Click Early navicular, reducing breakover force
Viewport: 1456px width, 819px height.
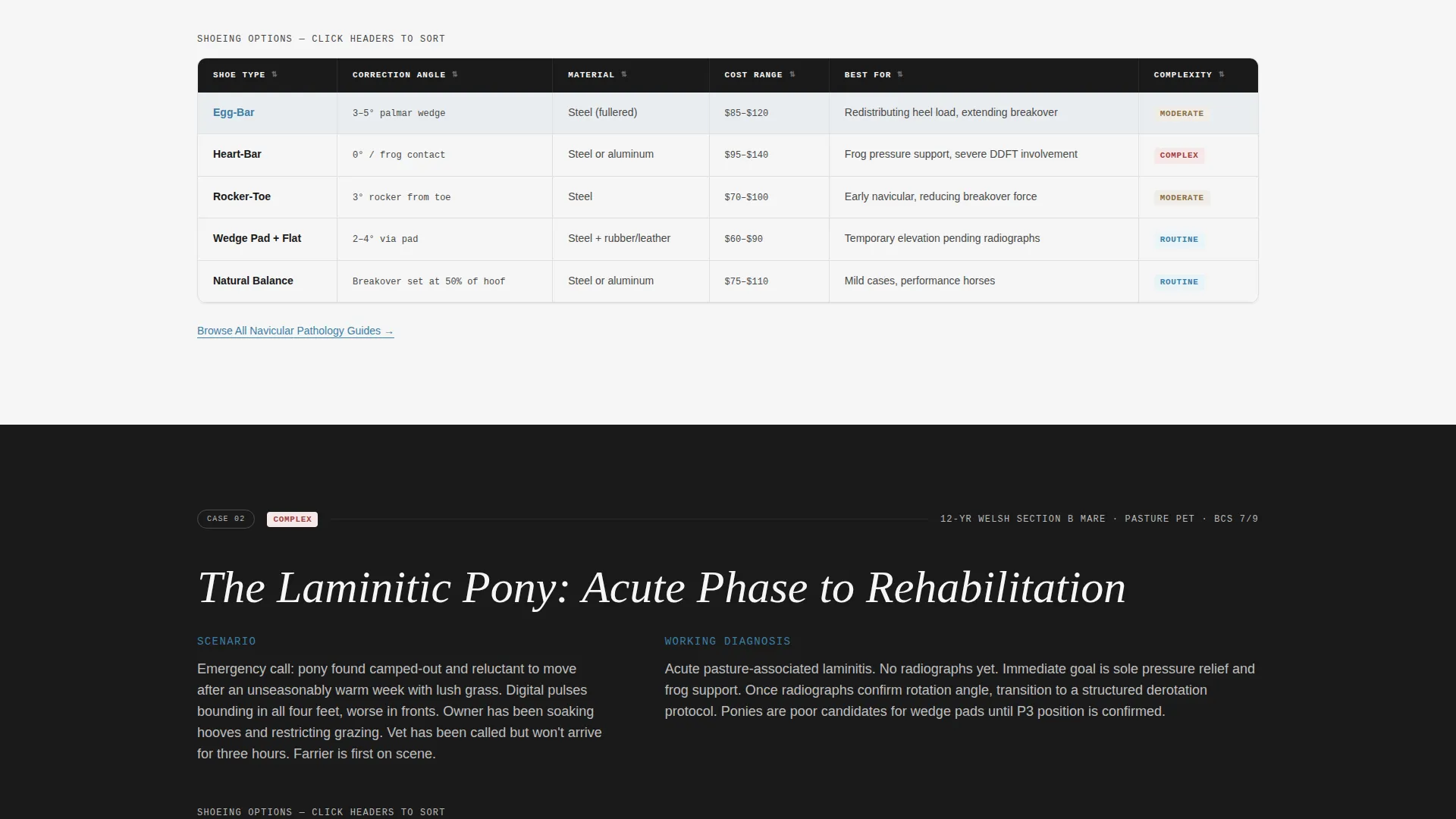(x=940, y=196)
